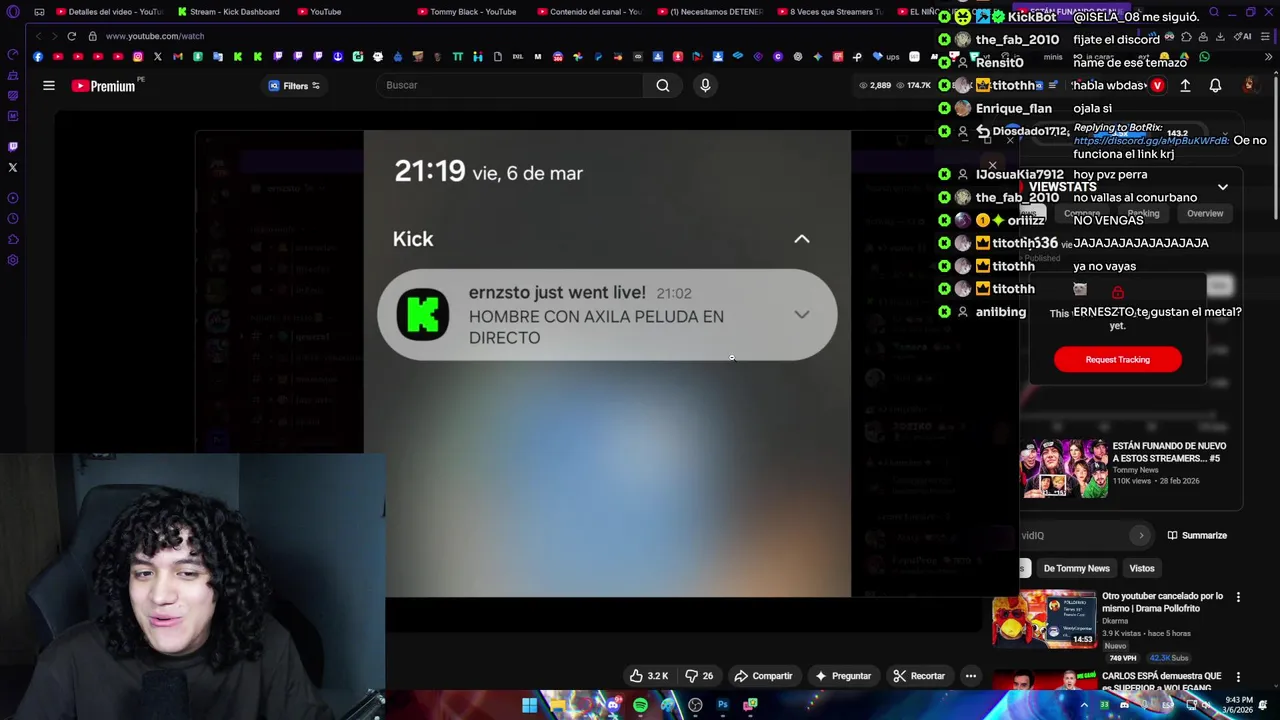1280x720 pixels.
Task: Click the X (Twitter) bookmark in bookmarks bar
Action: point(157,57)
